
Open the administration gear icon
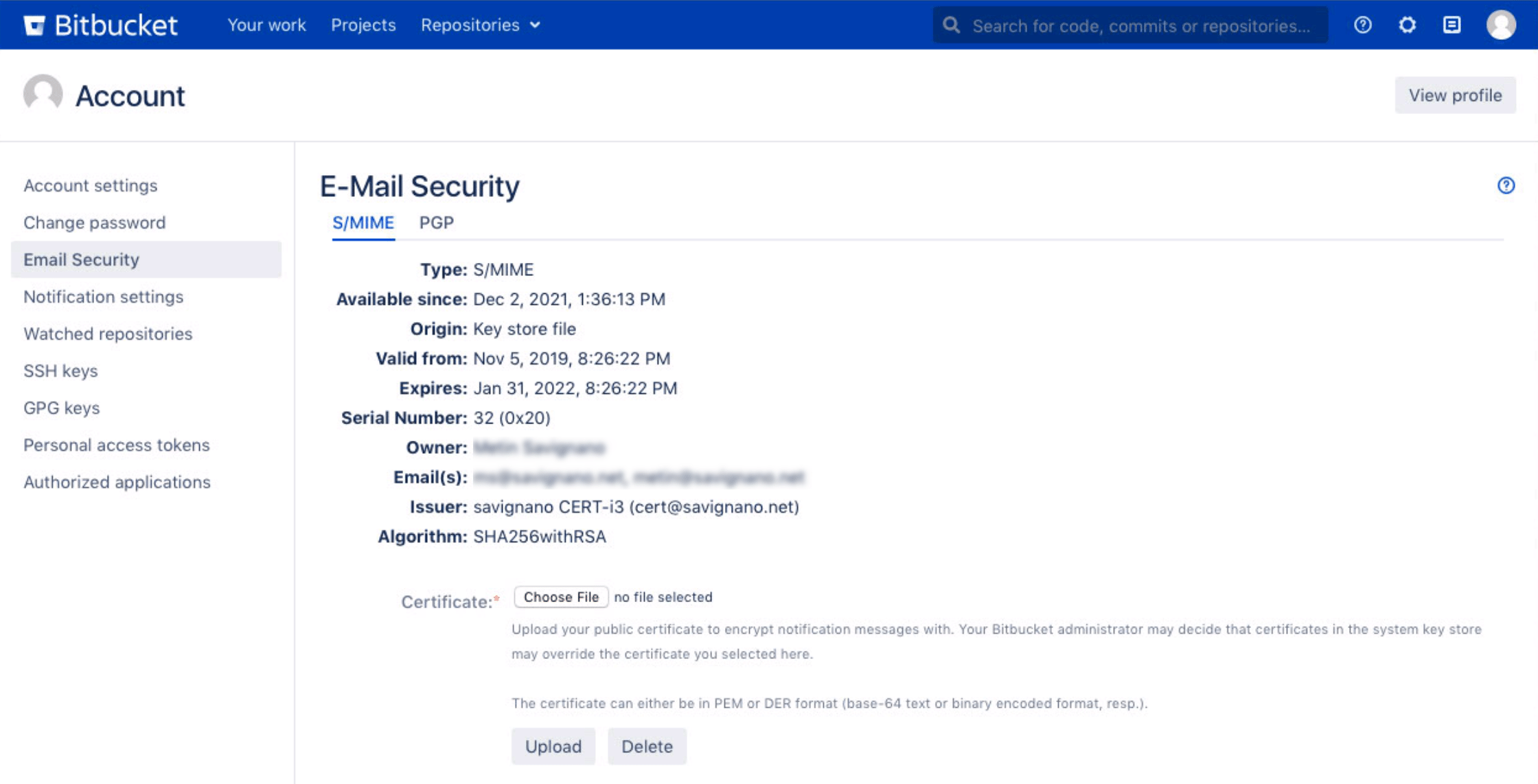tap(1408, 25)
